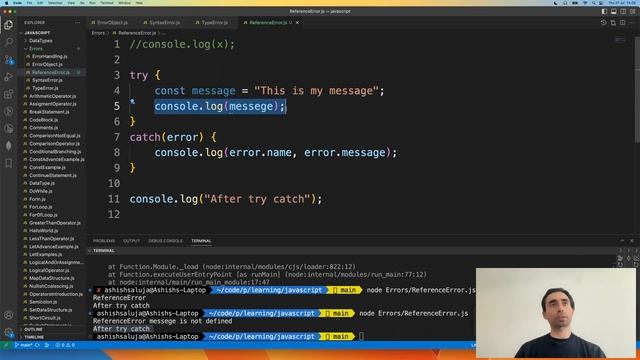Open the OUTPUT panel tab
640x360 pixels.
point(131,241)
